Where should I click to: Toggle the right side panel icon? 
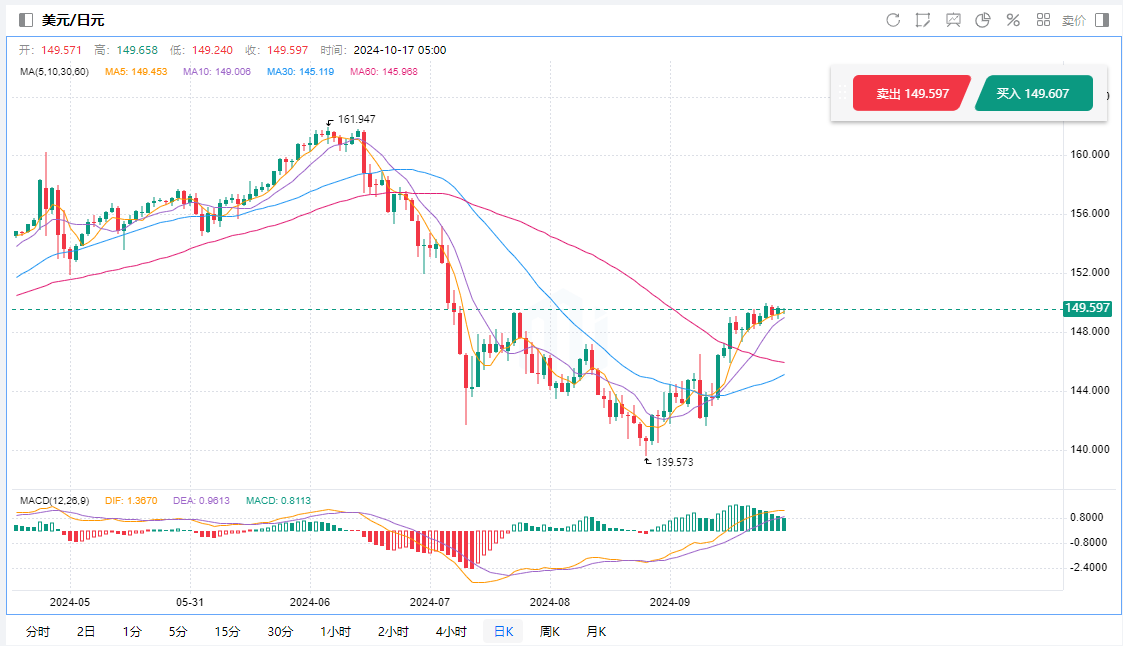[x=1101, y=20]
